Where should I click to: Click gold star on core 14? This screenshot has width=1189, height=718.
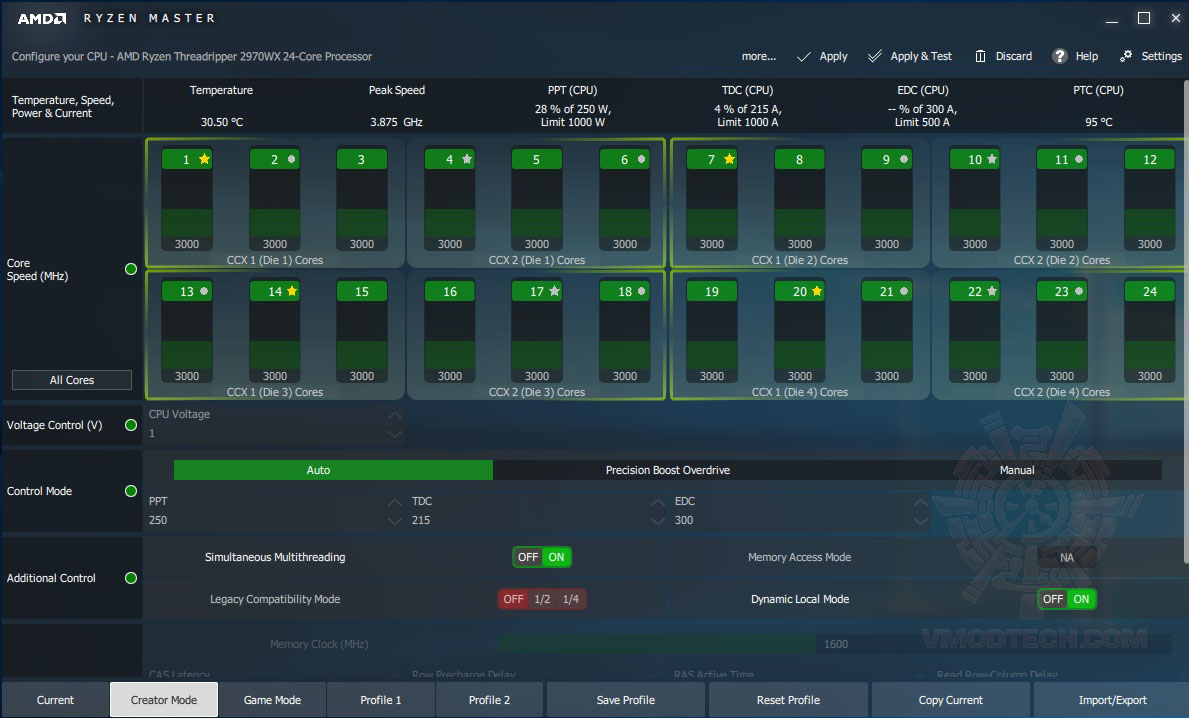(292, 291)
